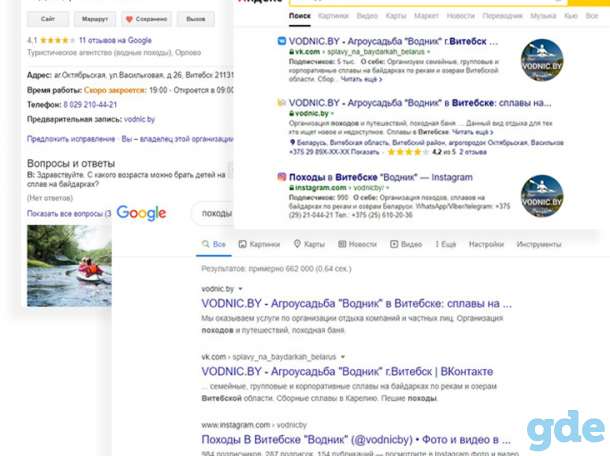Click the heart icon on Сохранено button
This screenshot has height=456, width=610.
coord(129,19)
